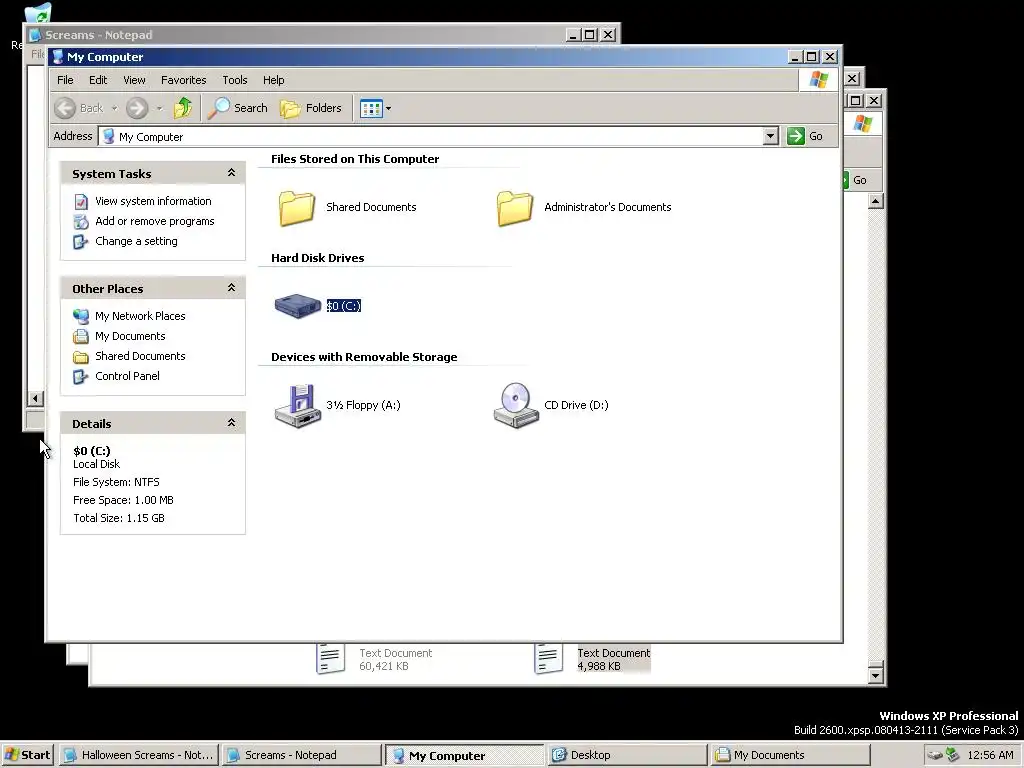This screenshot has height=768, width=1024.
Task: Switch to Desktop taskbar button
Action: point(626,755)
